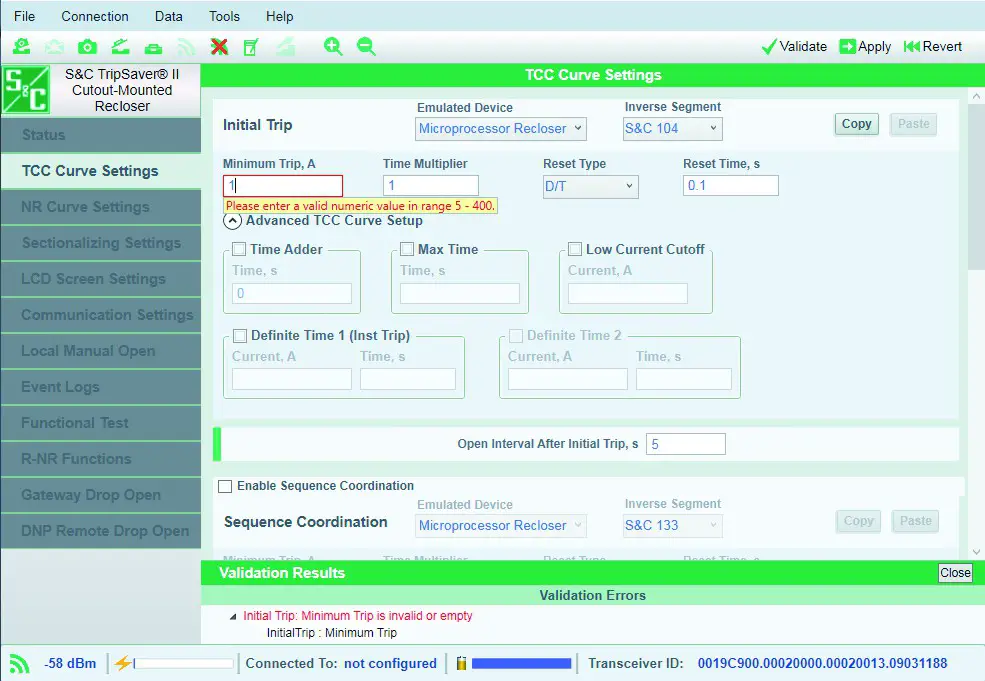
Task: Click Copy button for Sequence Coordination
Action: click(x=859, y=521)
